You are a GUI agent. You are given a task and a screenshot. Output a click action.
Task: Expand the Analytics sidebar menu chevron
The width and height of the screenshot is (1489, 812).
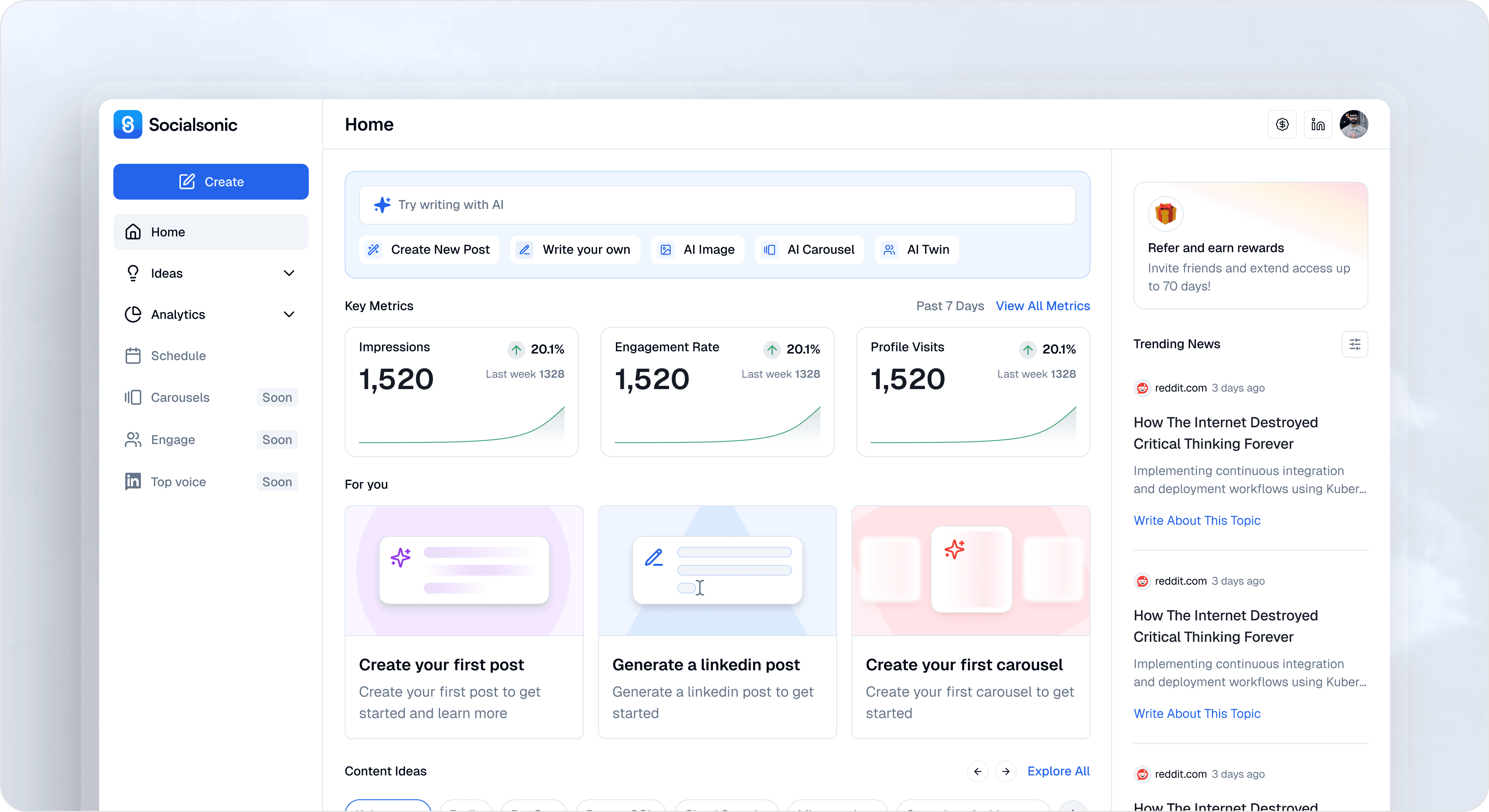pyautogui.click(x=289, y=314)
